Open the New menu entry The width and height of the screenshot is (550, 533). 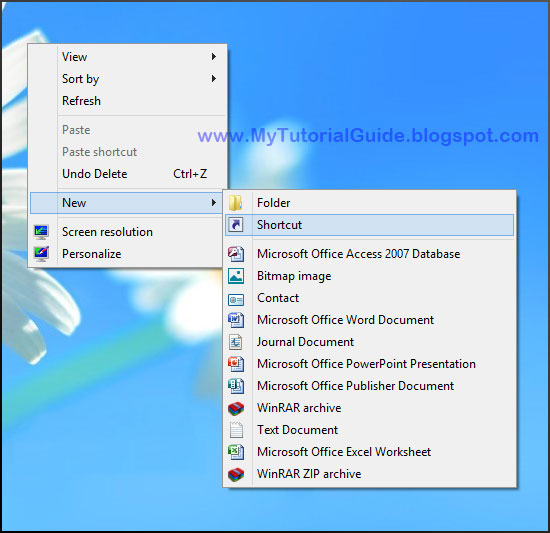(x=127, y=203)
